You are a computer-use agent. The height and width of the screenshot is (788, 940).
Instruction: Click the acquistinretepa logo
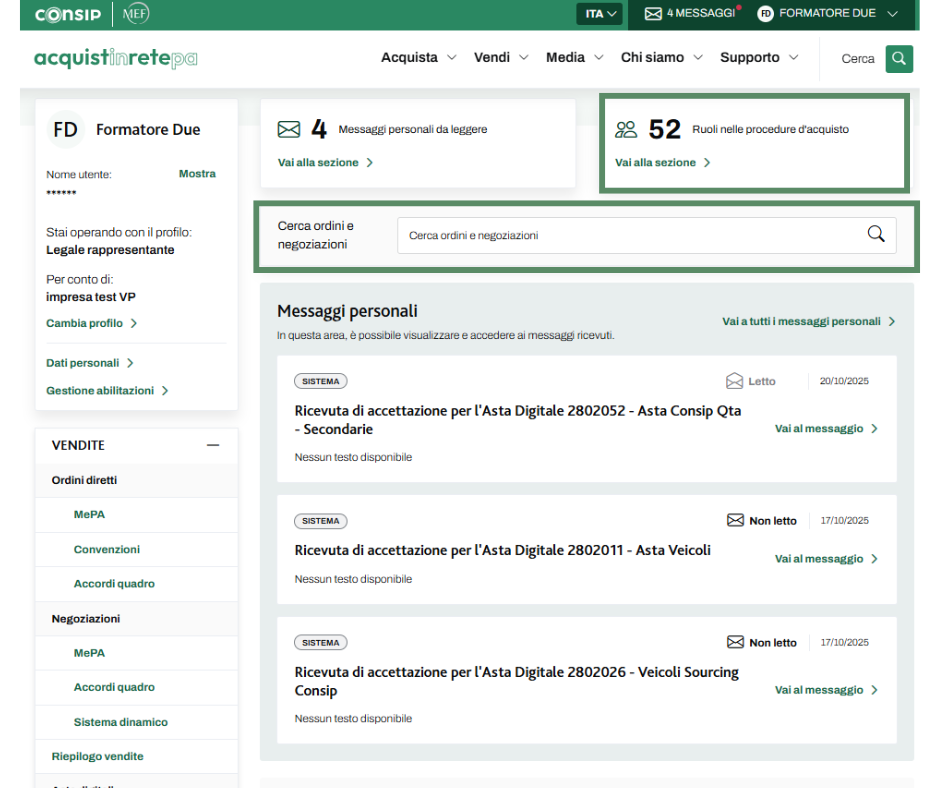click(116, 58)
